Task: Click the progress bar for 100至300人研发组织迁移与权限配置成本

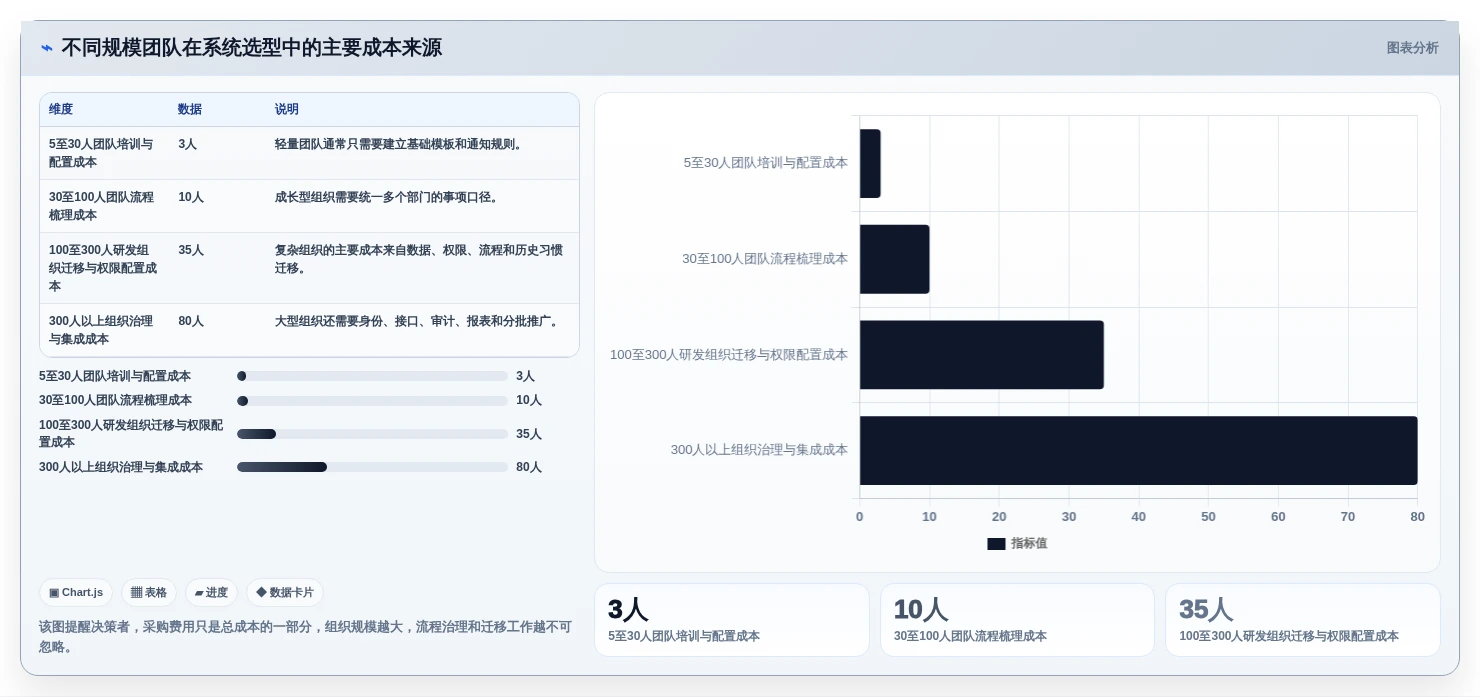Action: (x=372, y=434)
